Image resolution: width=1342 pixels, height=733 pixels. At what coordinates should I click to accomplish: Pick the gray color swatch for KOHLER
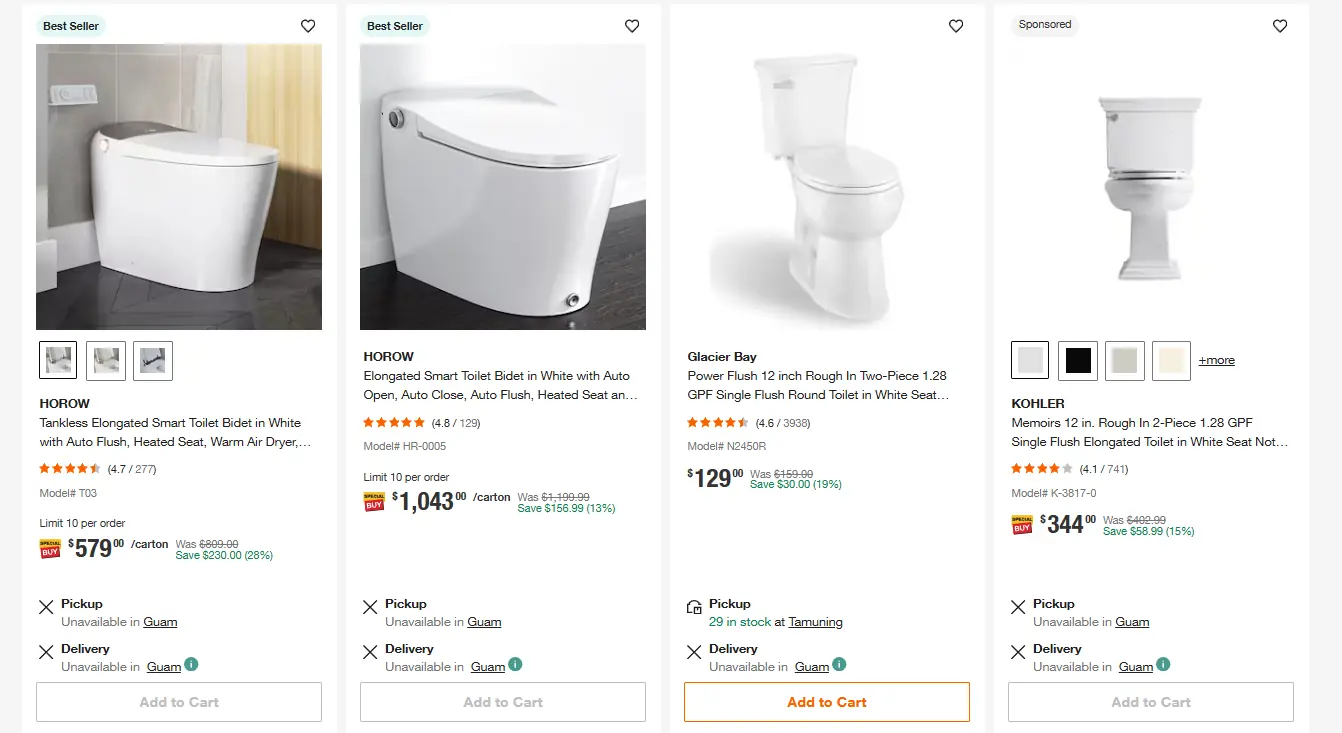1125,360
